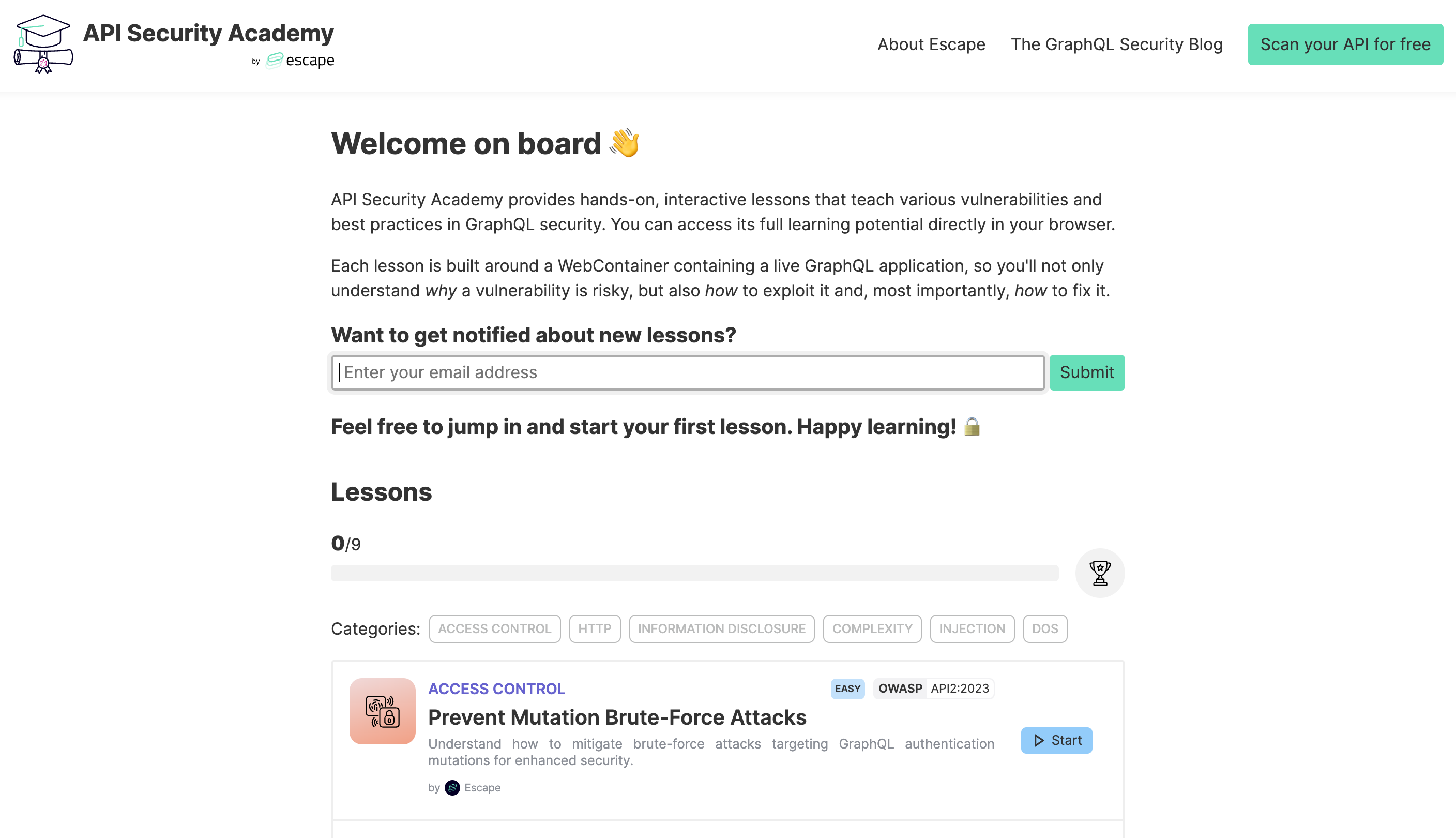
Task: Expand the INJECTION category filter
Action: click(972, 628)
